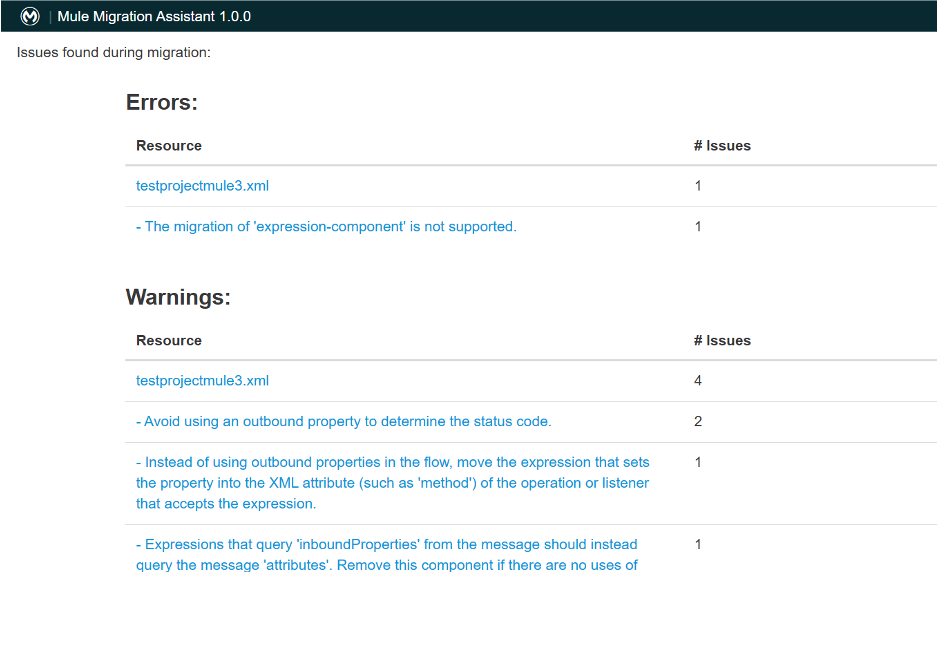938x661 pixels.
Task: Select the Errors section heading
Action: 162,103
